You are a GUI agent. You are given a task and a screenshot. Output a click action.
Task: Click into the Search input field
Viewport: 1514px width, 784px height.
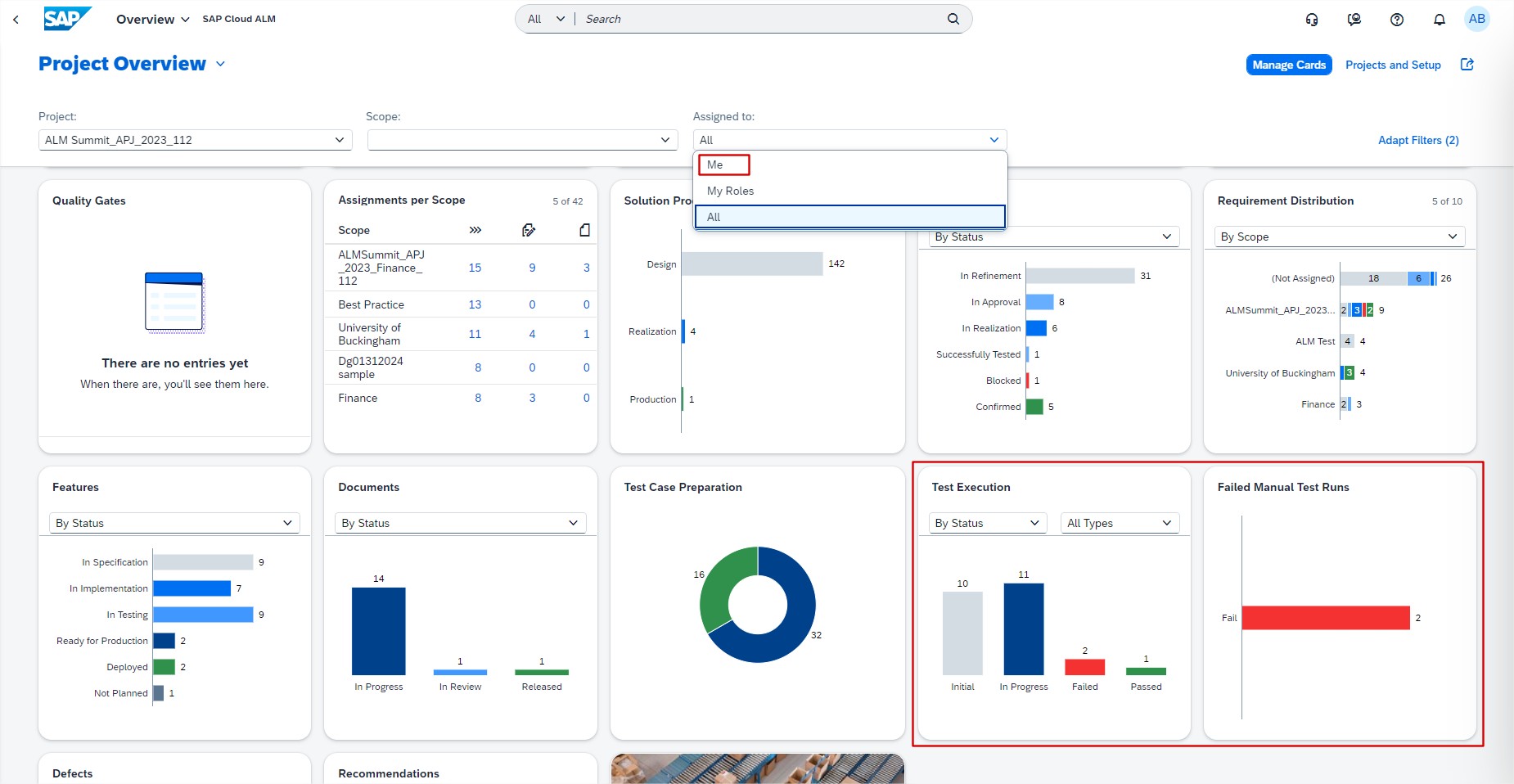coord(761,19)
